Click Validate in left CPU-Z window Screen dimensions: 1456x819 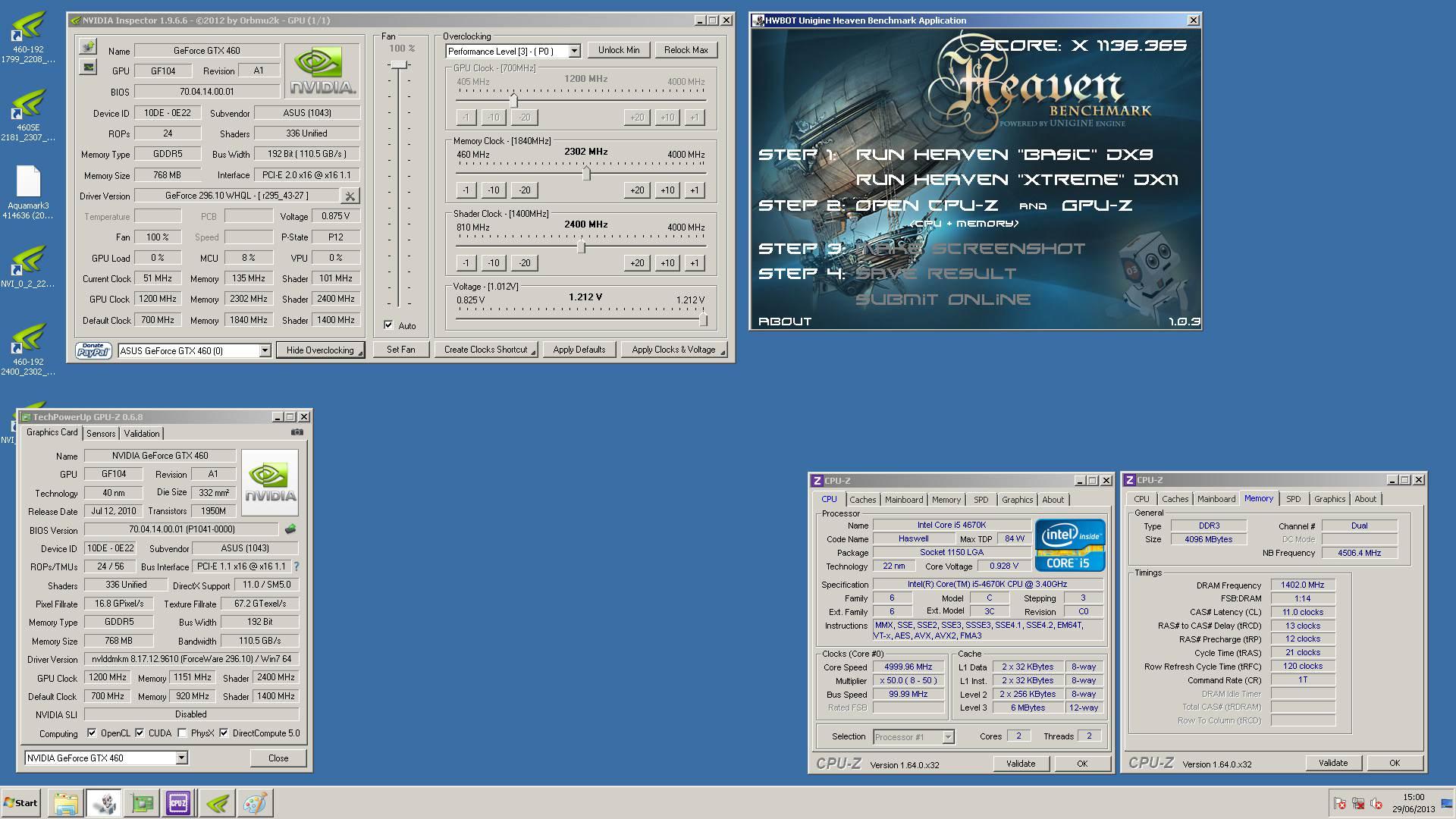pyautogui.click(x=1021, y=764)
